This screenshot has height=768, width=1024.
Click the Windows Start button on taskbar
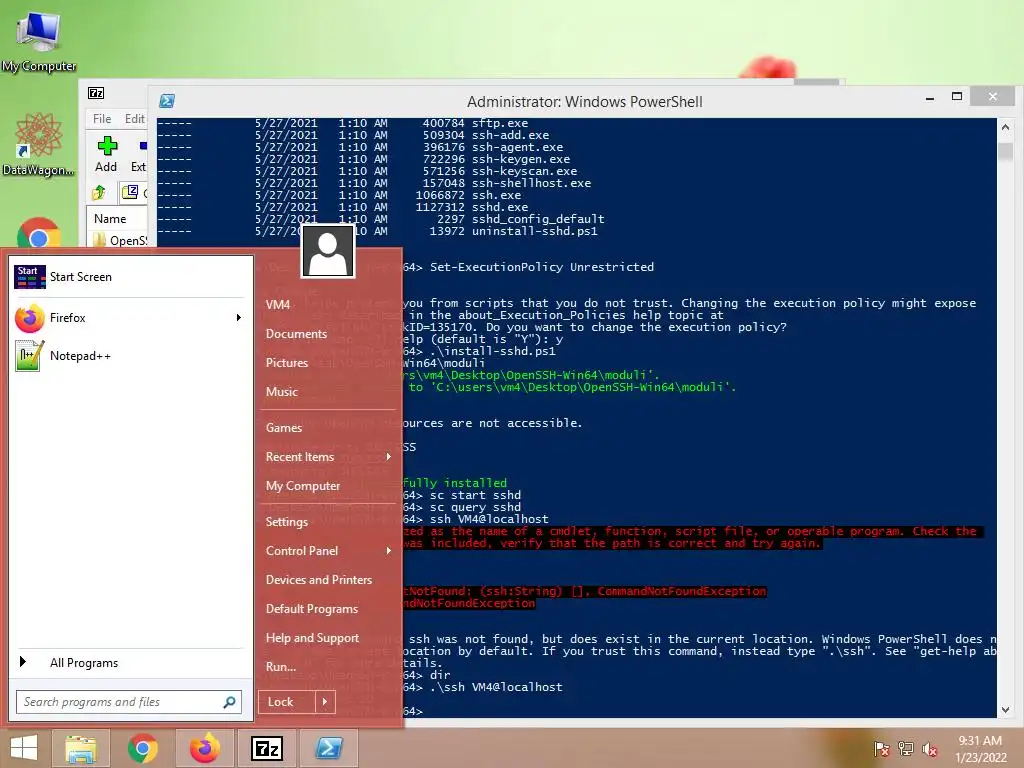pos(24,748)
